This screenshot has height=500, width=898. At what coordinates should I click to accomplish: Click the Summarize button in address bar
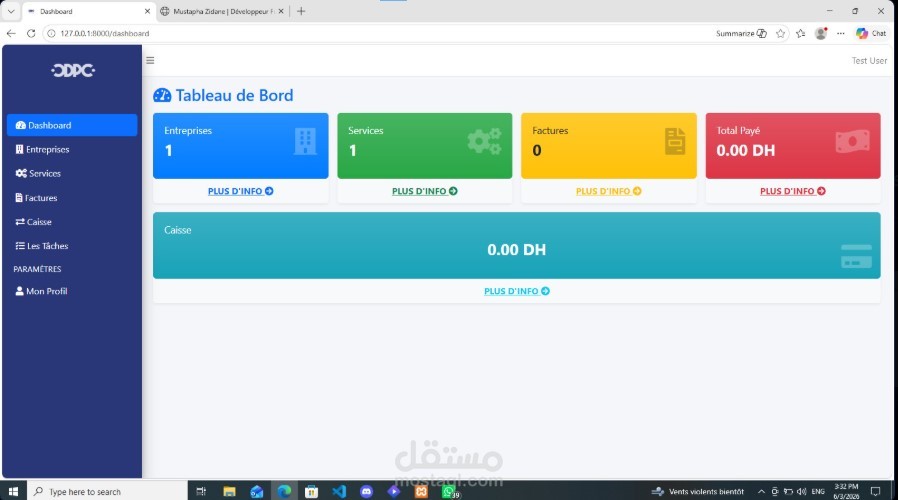click(x=741, y=34)
